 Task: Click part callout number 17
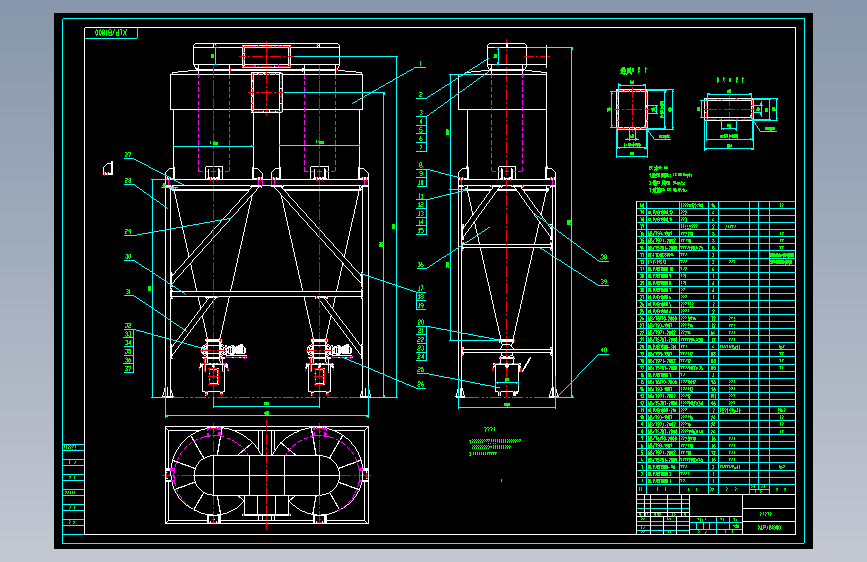(x=421, y=288)
